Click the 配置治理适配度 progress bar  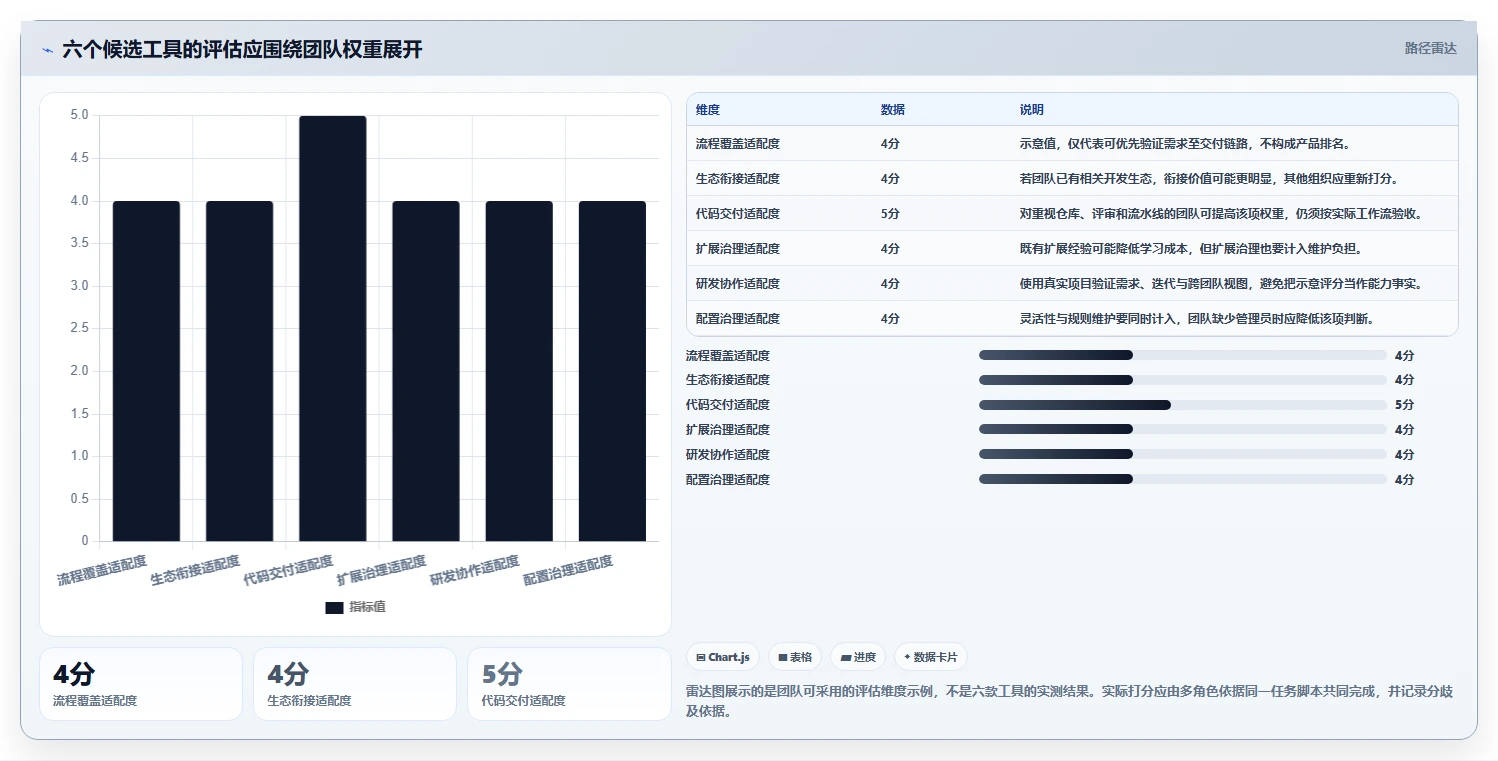[x=1183, y=480]
